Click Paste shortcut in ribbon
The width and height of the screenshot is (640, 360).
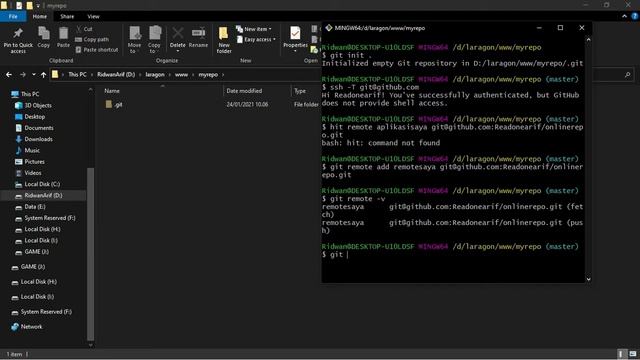tap(97, 50)
